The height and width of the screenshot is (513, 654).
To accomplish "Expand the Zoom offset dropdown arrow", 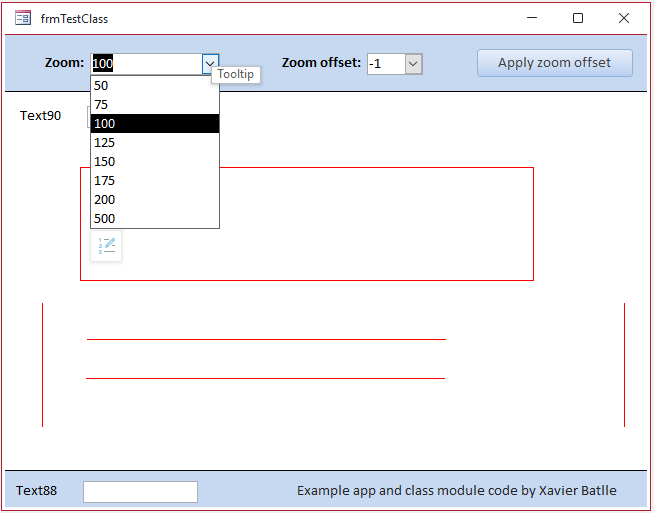I will pyautogui.click(x=413, y=64).
